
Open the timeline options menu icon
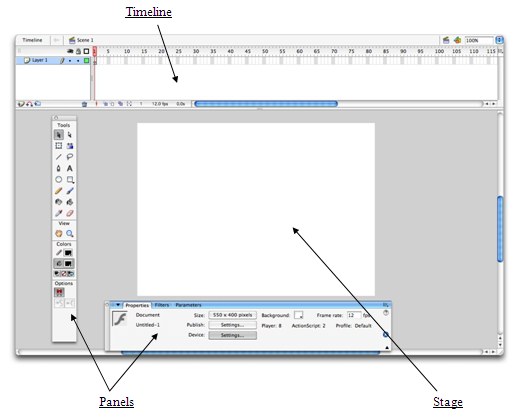(x=500, y=51)
